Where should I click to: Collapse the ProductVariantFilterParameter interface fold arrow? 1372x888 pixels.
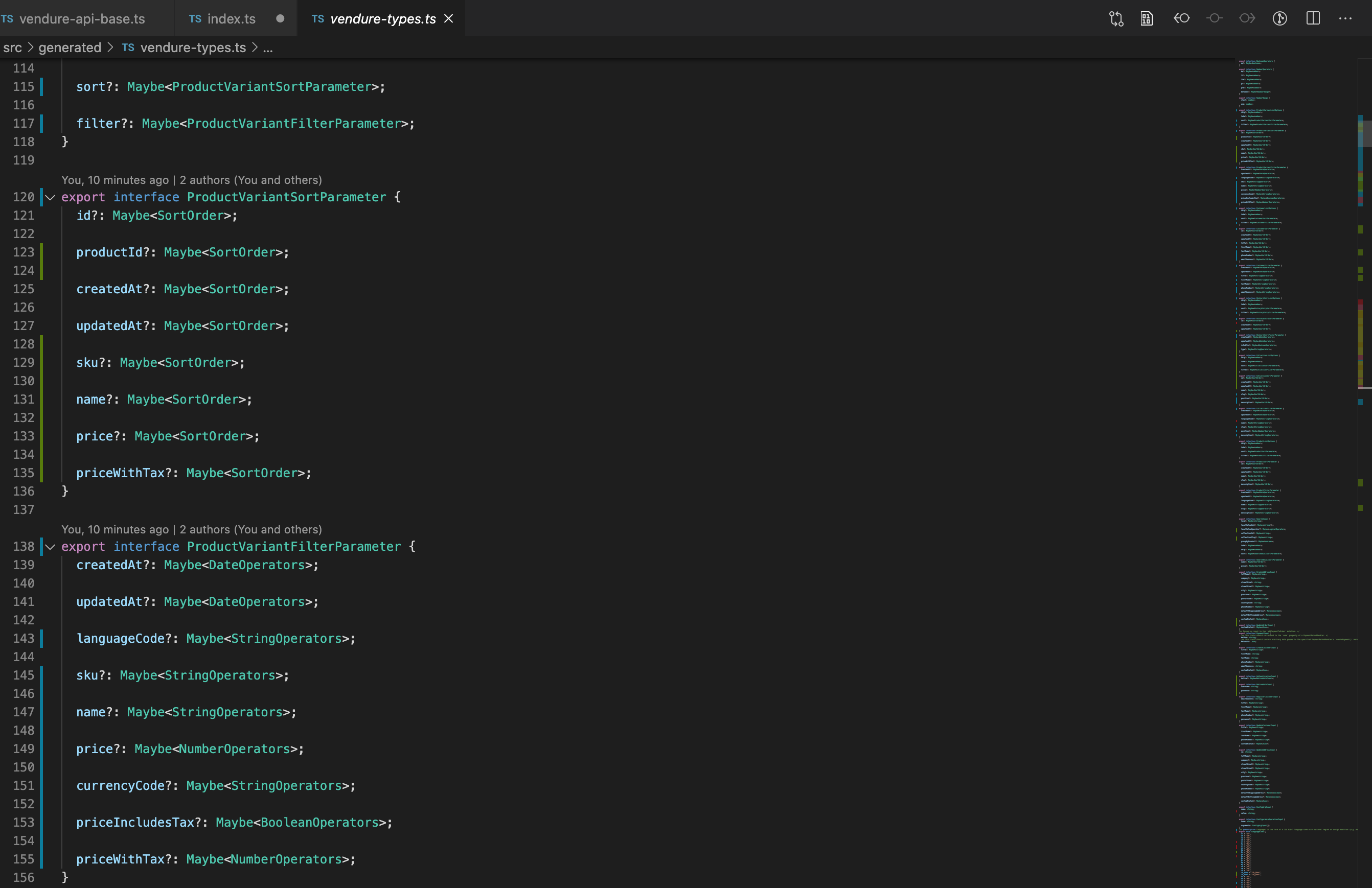(50, 547)
